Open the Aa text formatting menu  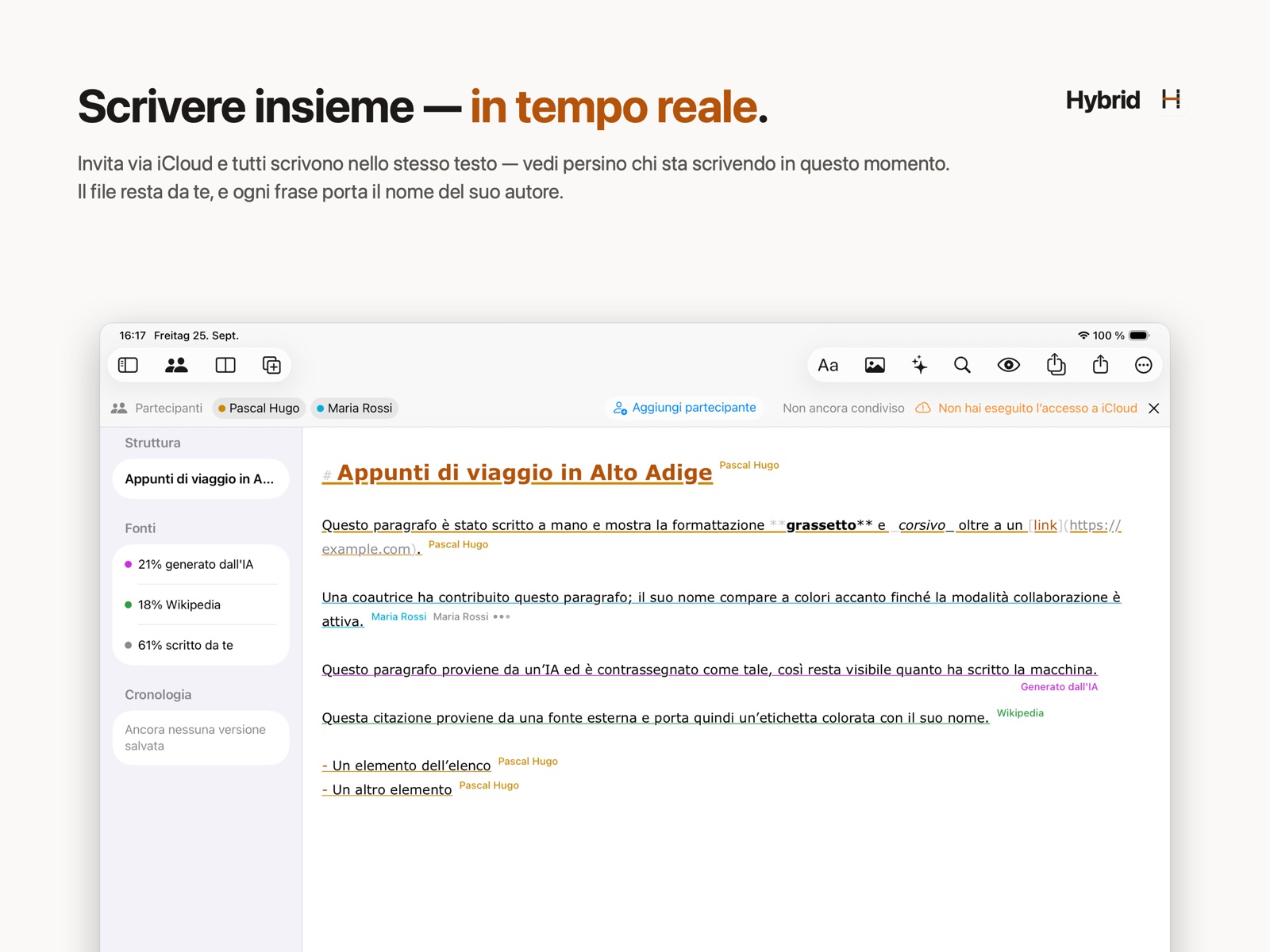click(828, 365)
